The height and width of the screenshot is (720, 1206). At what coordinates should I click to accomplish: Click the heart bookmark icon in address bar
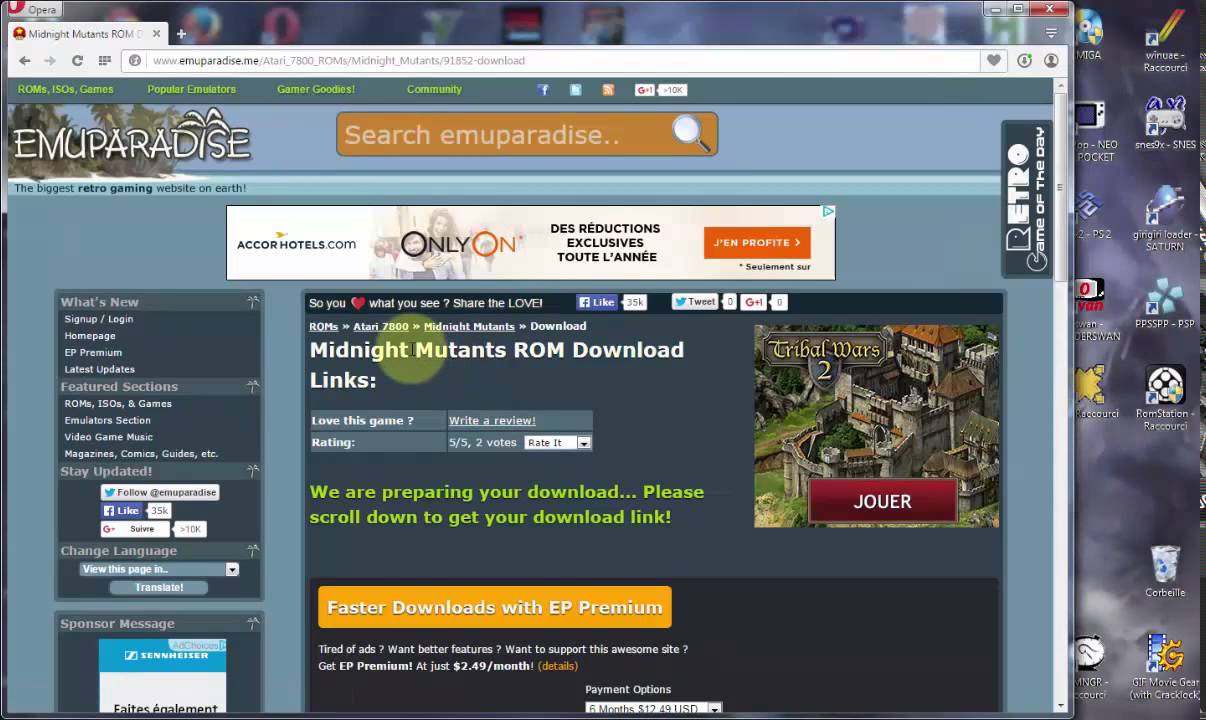[x=993, y=60]
